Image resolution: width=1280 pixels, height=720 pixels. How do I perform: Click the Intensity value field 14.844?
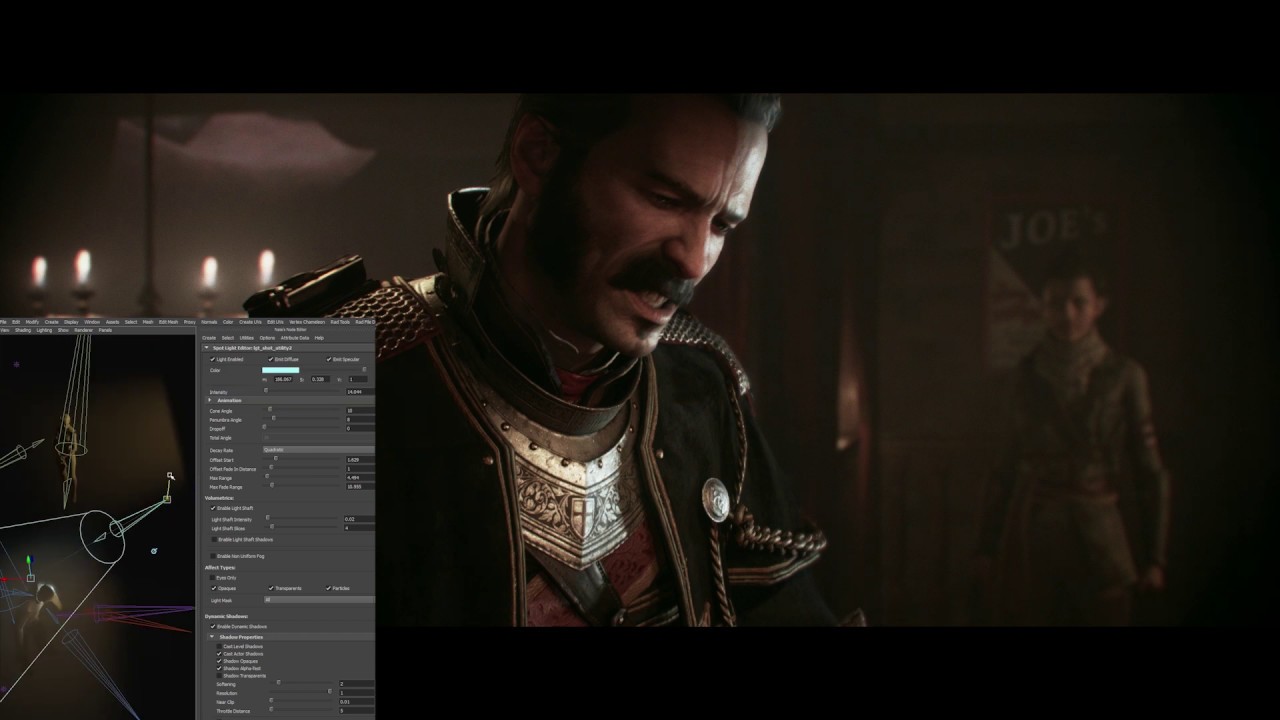[360, 392]
